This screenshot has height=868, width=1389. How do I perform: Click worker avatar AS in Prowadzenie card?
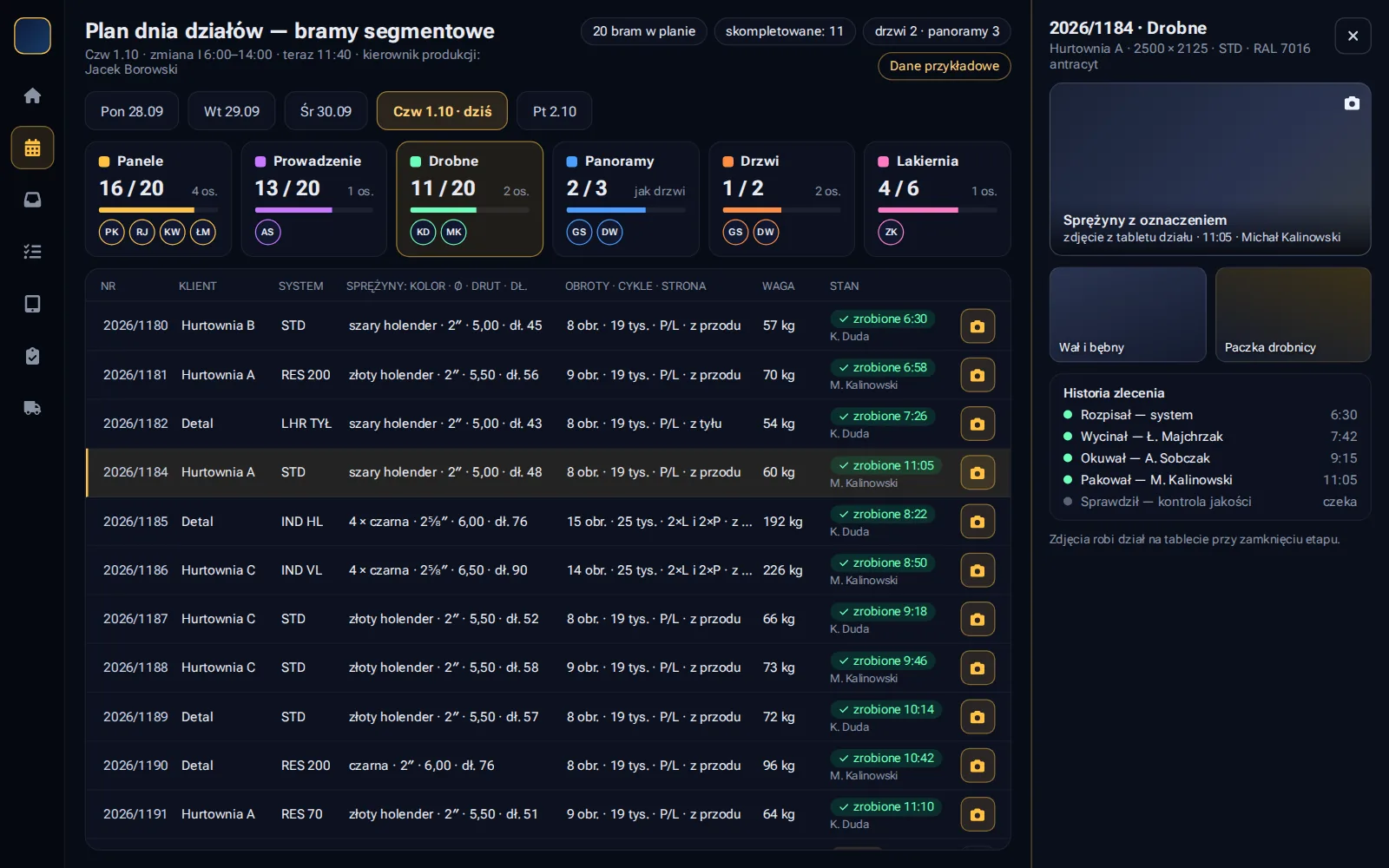point(267,232)
